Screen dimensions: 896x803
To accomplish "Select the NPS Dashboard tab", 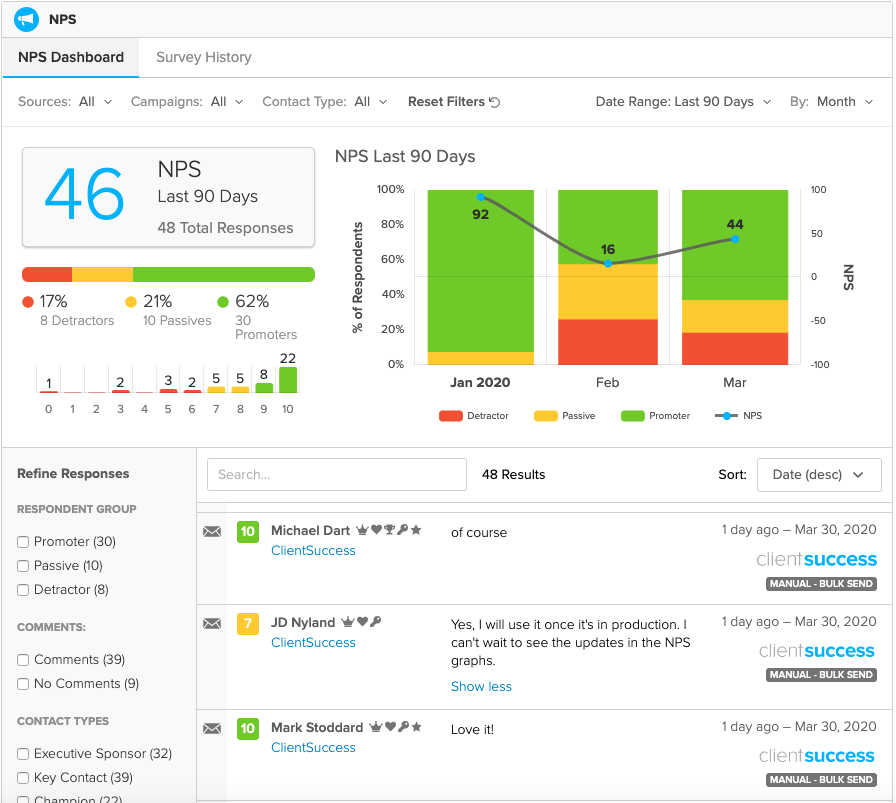I will tap(71, 57).
